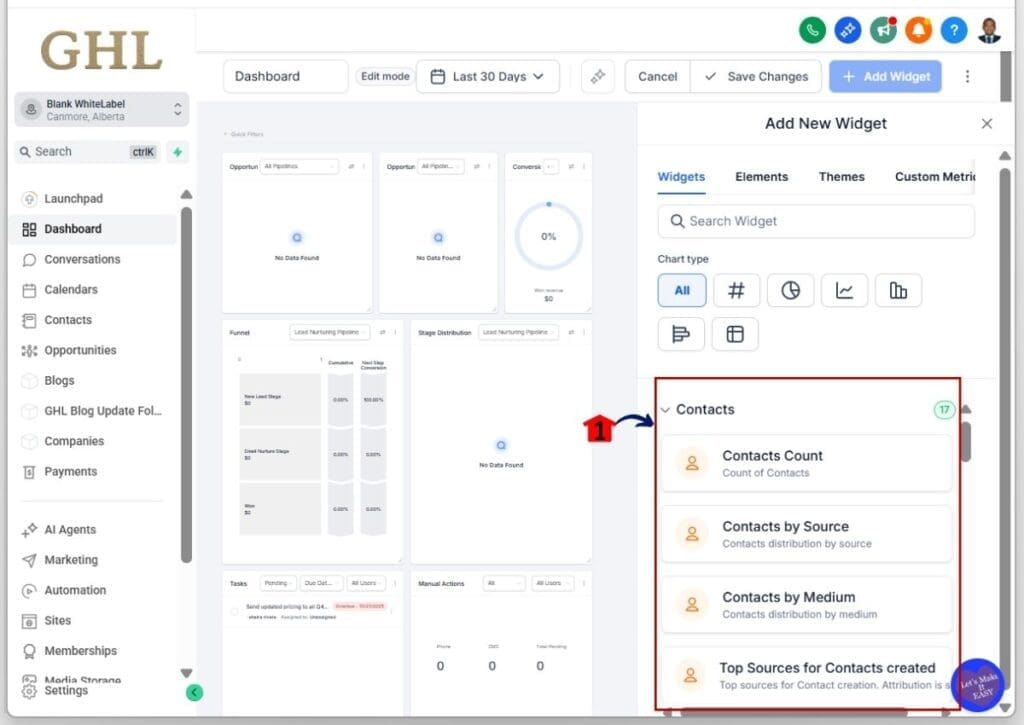Open the phone dialer icon in header
1024x725 pixels.
coord(813,30)
